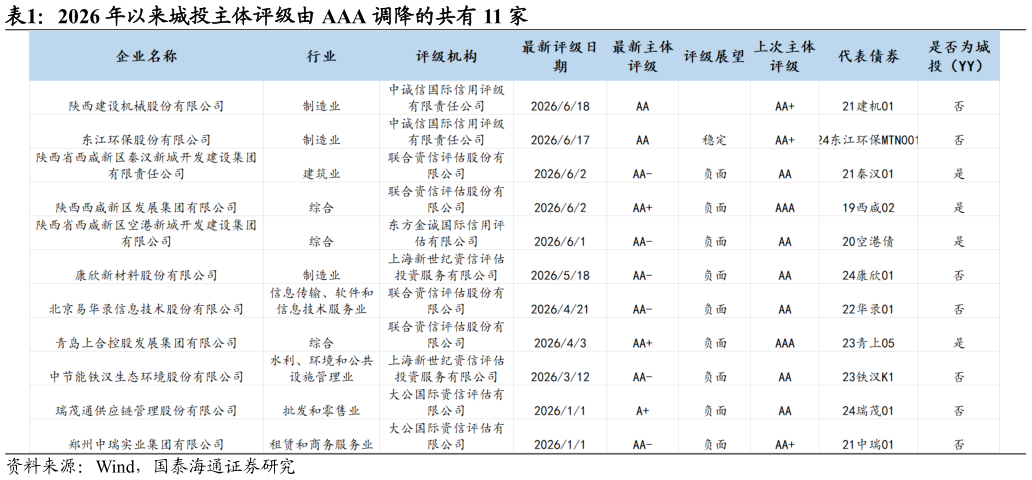Click the '否' value in 康欣新材料 row
Viewport: 1032px width, 480px height.
959,275
